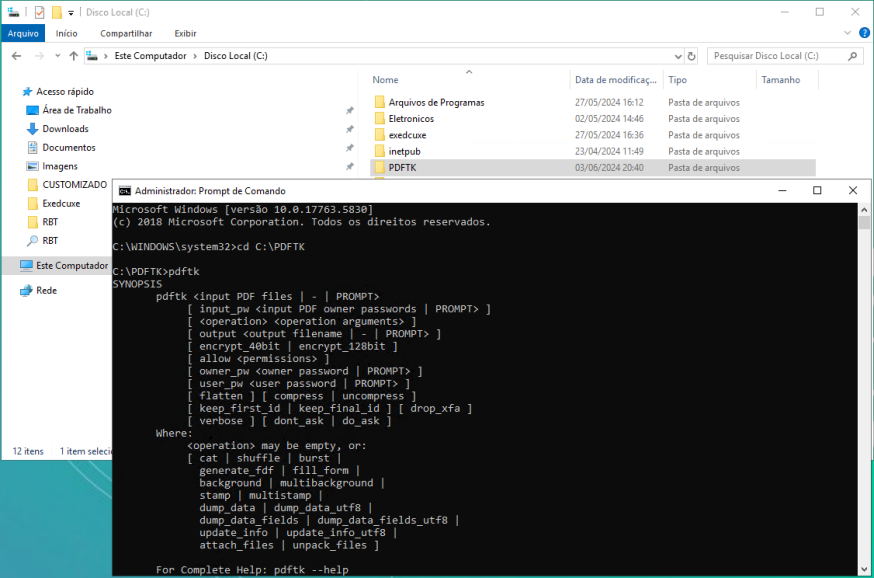
Task: Click the Rede network icon
Action: point(26,291)
